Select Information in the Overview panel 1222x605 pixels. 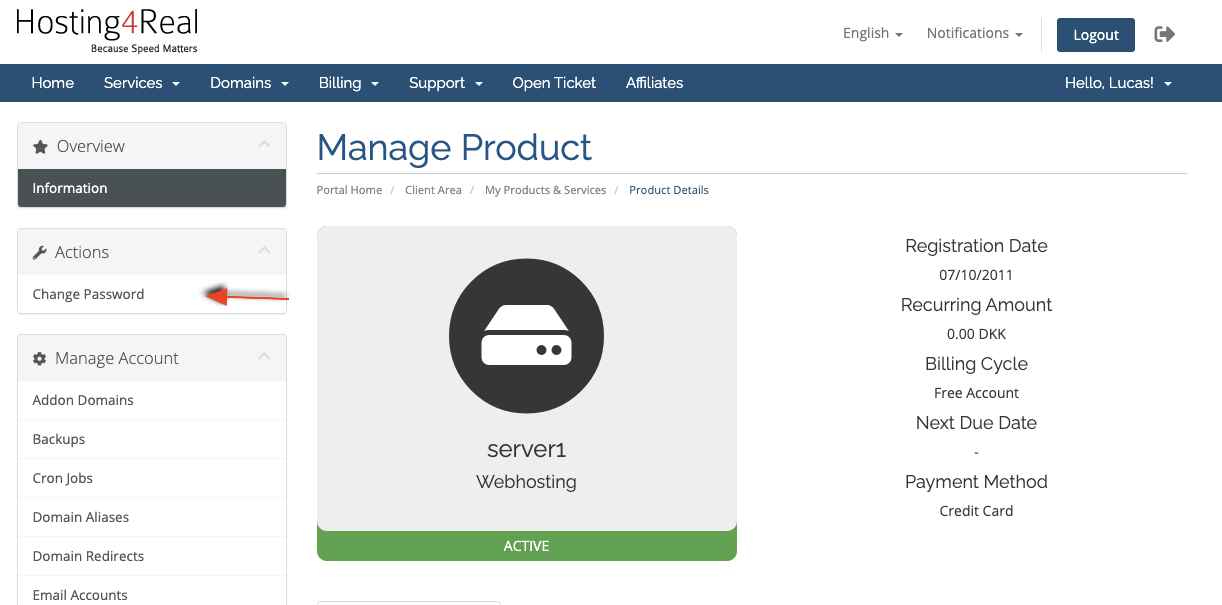point(70,188)
